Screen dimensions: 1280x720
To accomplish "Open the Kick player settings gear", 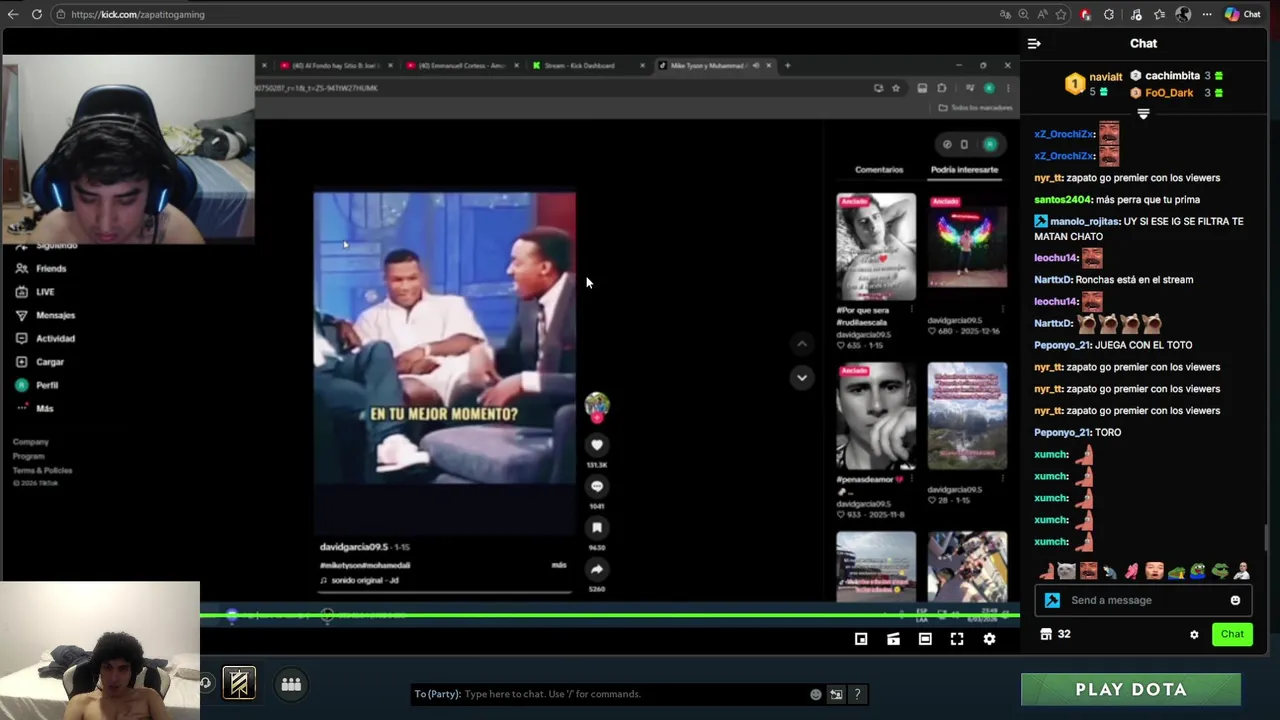I will pyautogui.click(x=989, y=639).
